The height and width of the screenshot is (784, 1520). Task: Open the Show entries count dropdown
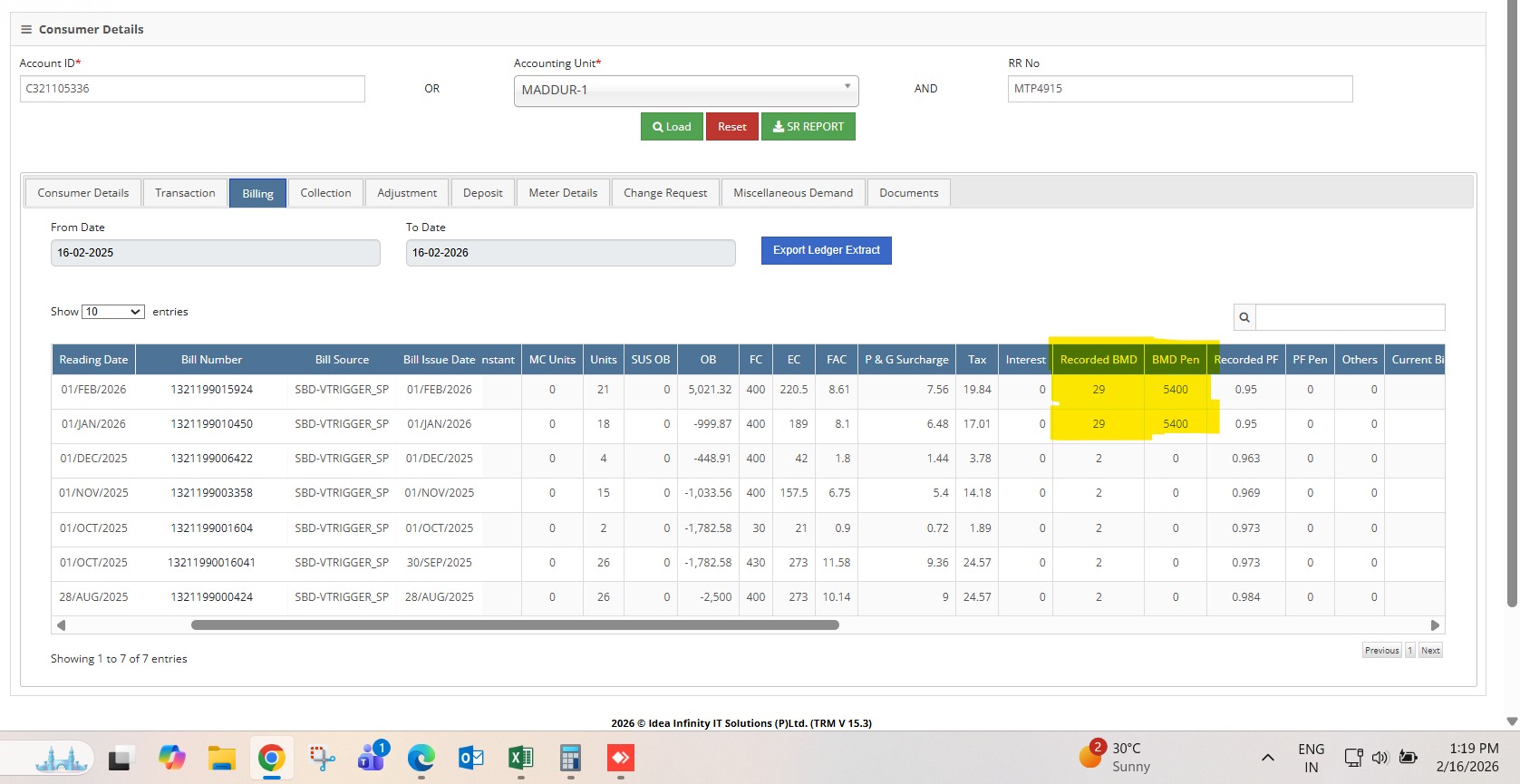(x=113, y=312)
